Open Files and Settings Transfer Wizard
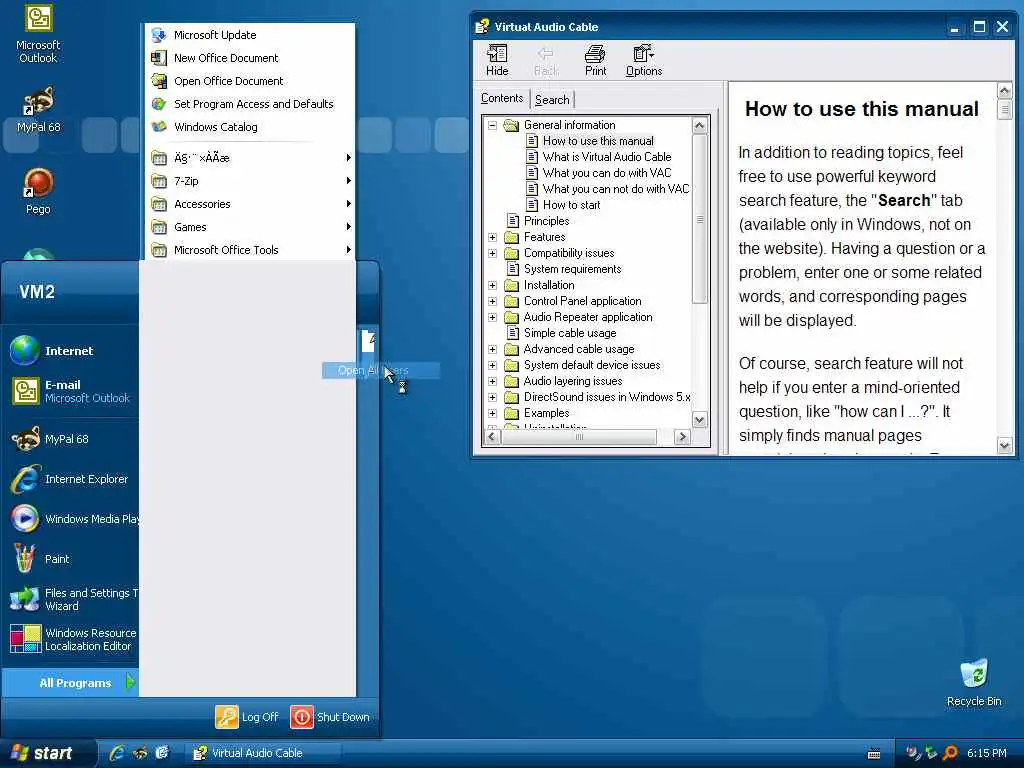The height and width of the screenshot is (768, 1024). (x=71, y=599)
